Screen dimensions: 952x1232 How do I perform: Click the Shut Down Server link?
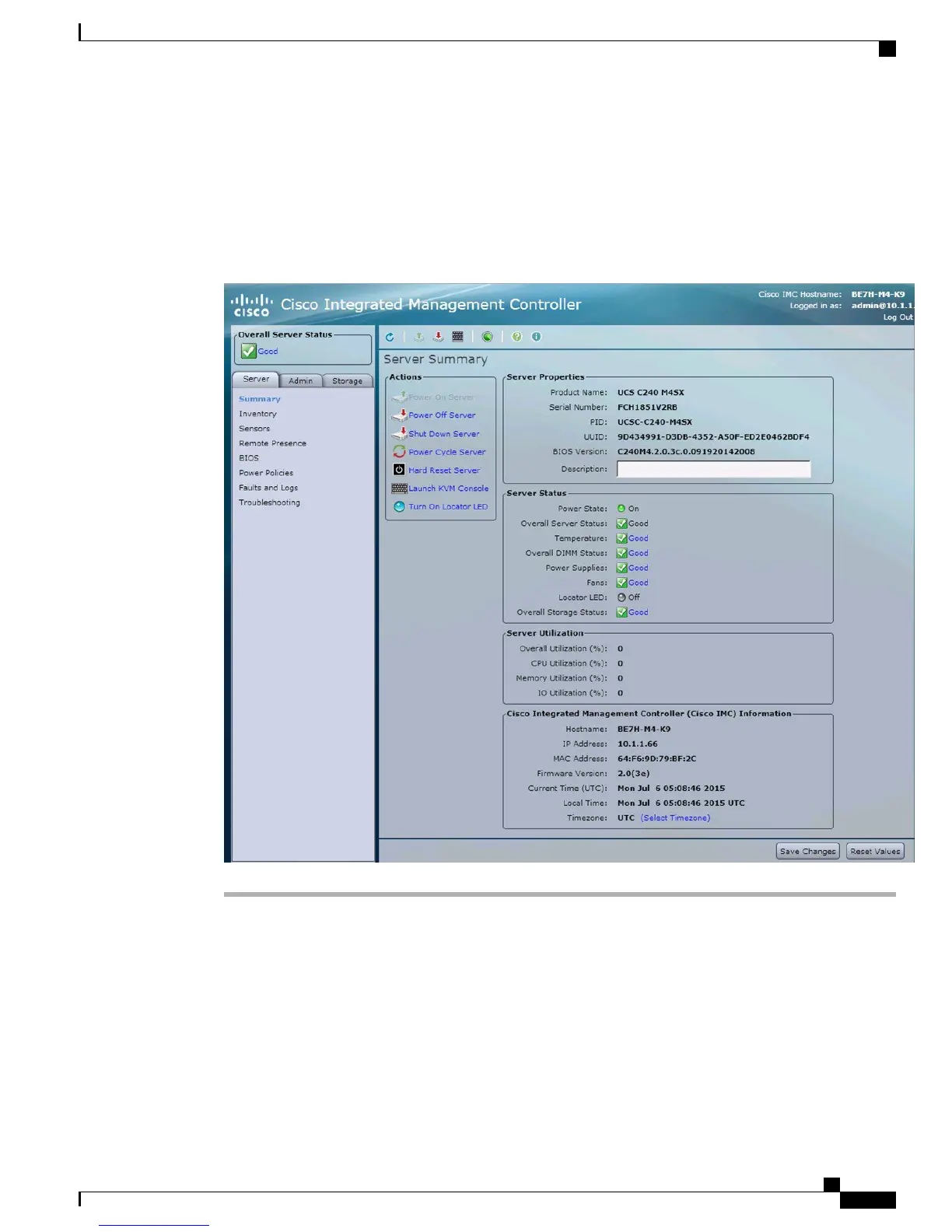(x=444, y=434)
